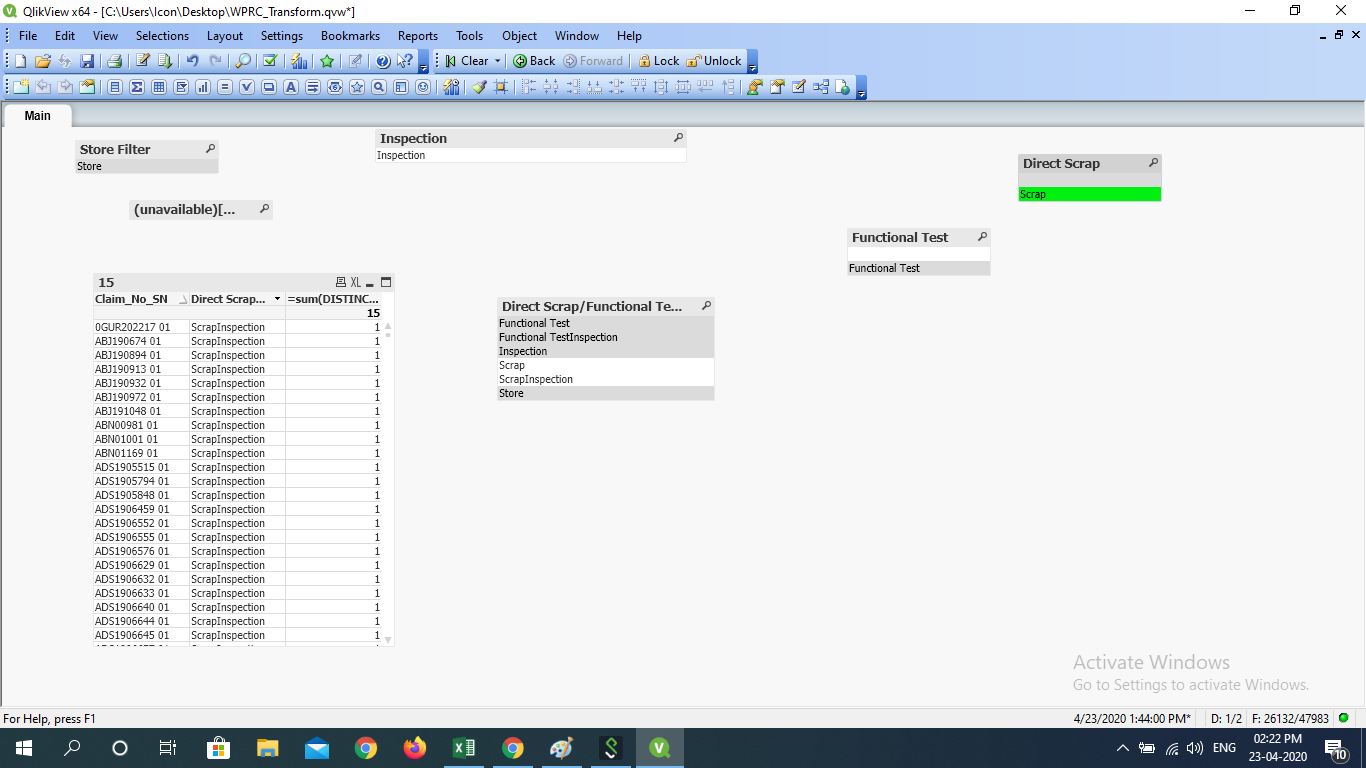Click the Add Bookmark star toolbar icon
The height and width of the screenshot is (768, 1366).
click(x=325, y=60)
